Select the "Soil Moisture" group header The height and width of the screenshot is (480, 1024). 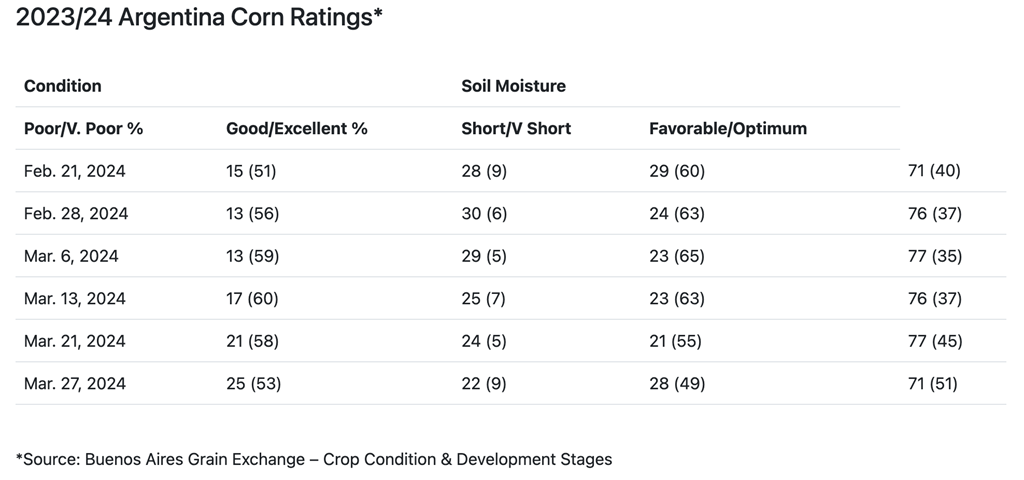pos(513,86)
